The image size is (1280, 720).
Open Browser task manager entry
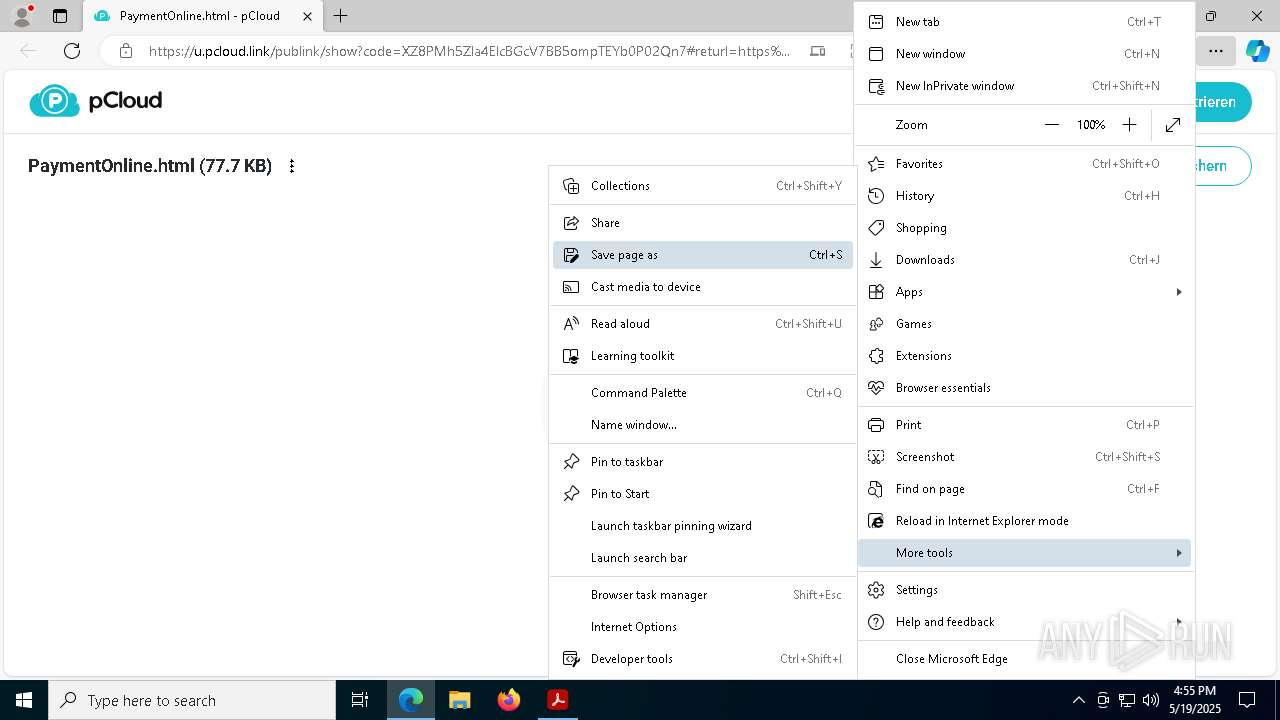[x=703, y=595]
